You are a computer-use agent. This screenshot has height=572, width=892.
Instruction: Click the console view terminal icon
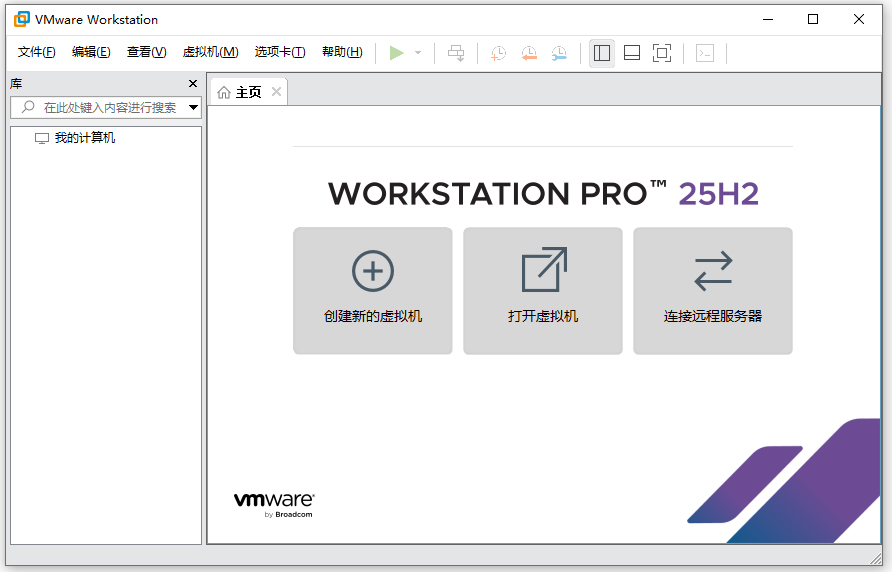[705, 53]
